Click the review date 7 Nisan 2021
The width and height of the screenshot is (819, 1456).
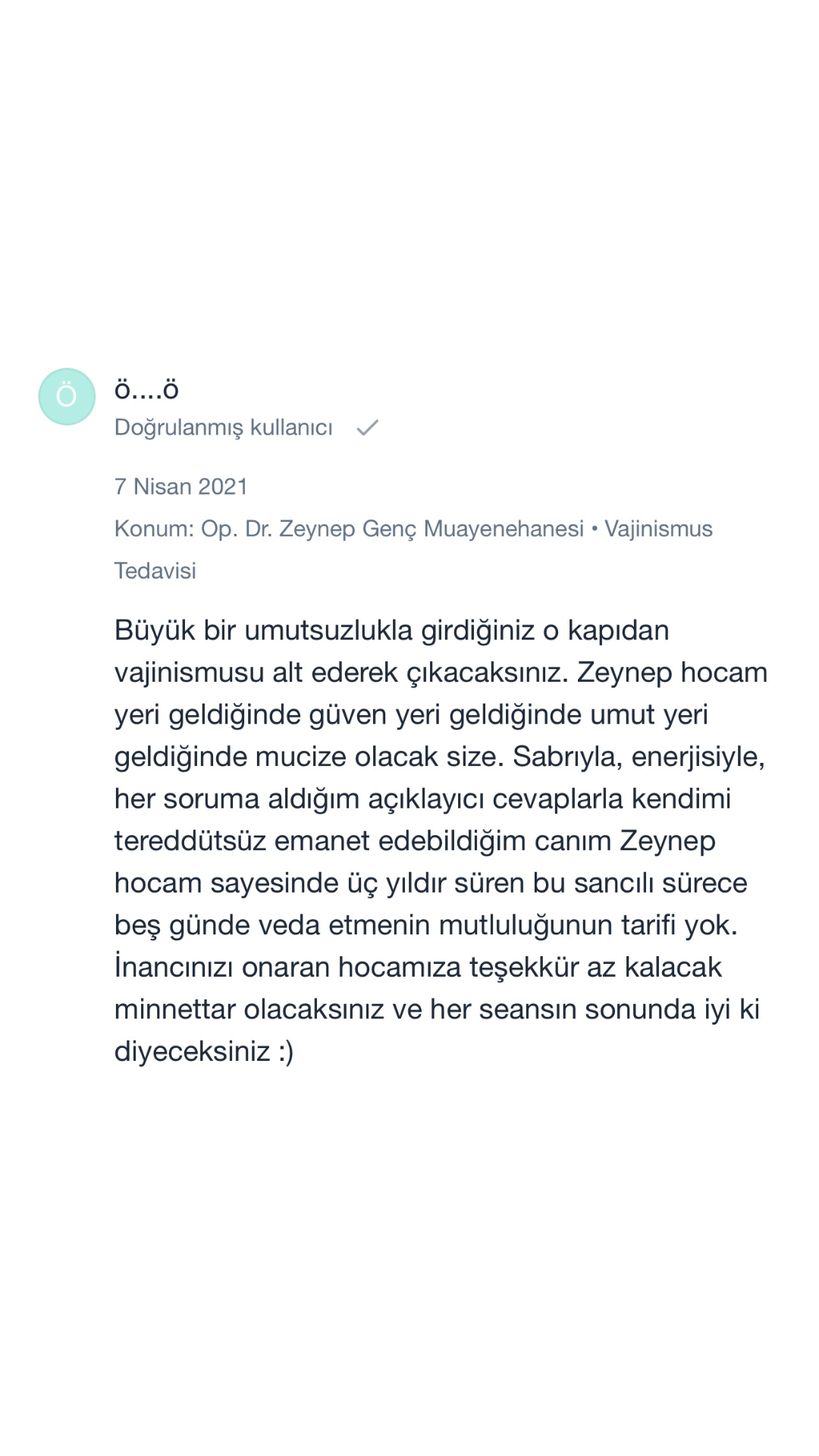[181, 487]
